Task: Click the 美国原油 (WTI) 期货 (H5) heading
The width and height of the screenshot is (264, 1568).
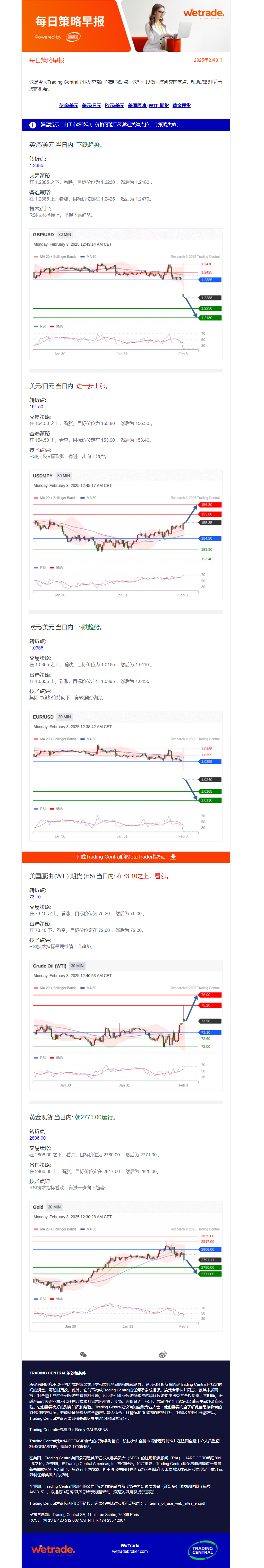Action: point(99,876)
